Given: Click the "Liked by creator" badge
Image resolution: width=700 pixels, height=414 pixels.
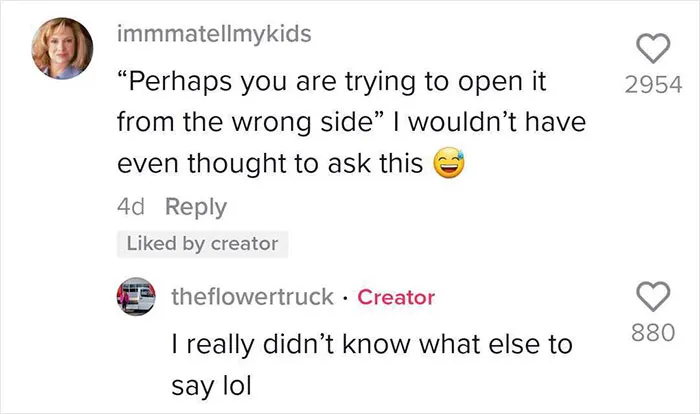Looking at the screenshot, I should coord(202,244).
